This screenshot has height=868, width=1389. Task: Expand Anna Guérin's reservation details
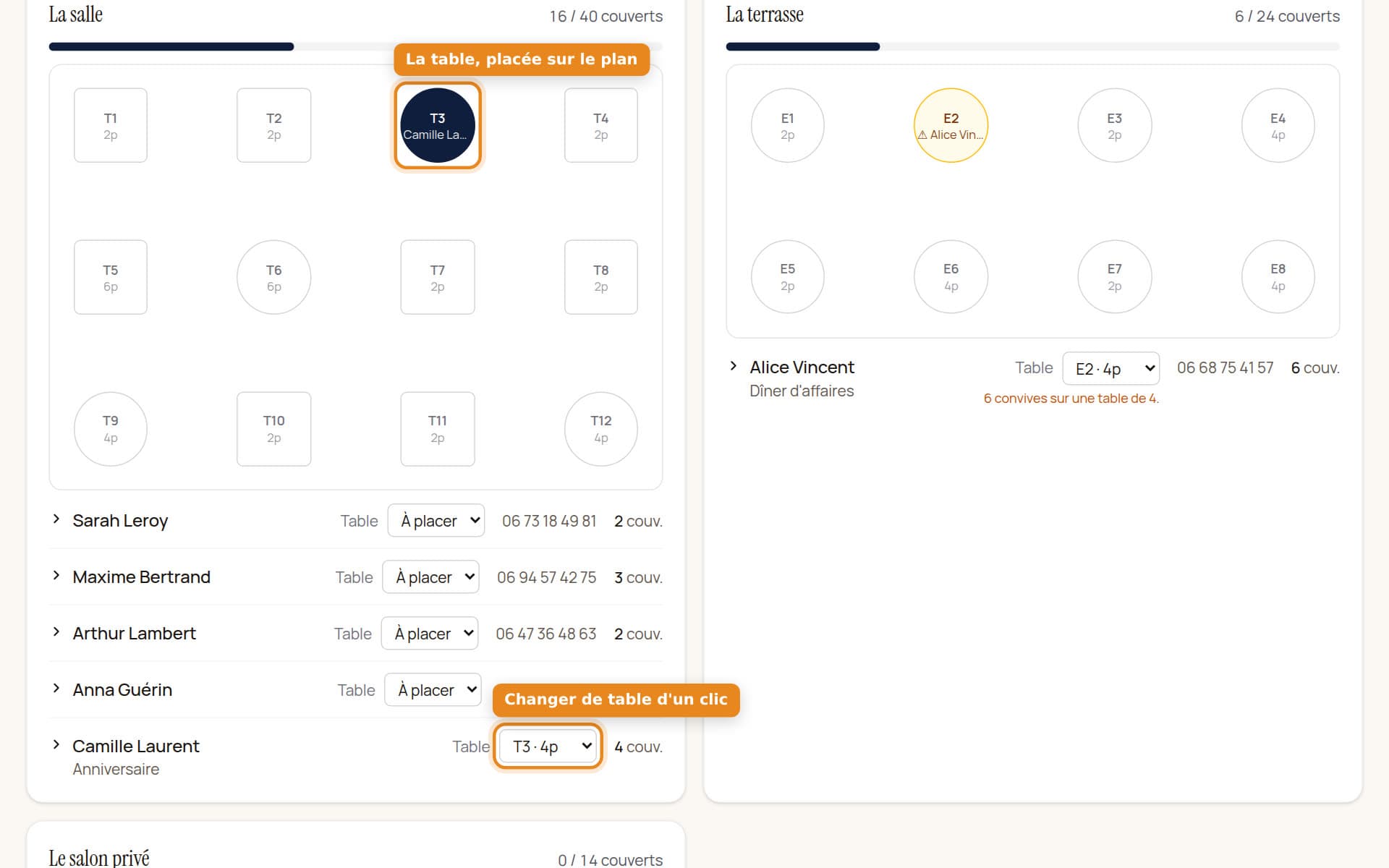point(56,689)
